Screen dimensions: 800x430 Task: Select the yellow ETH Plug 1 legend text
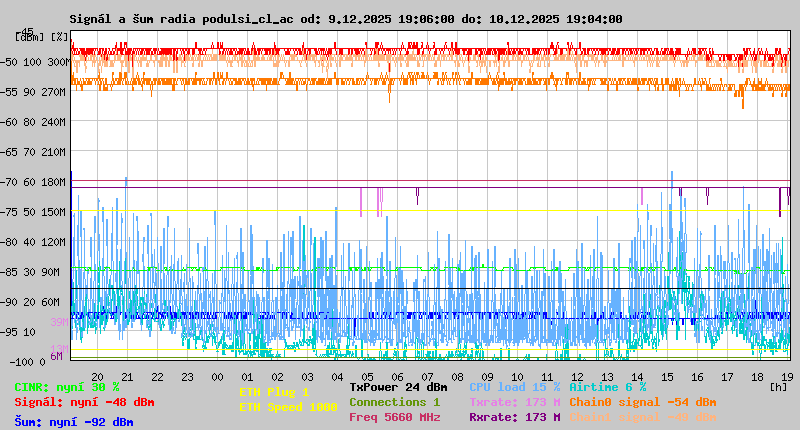click(274, 392)
